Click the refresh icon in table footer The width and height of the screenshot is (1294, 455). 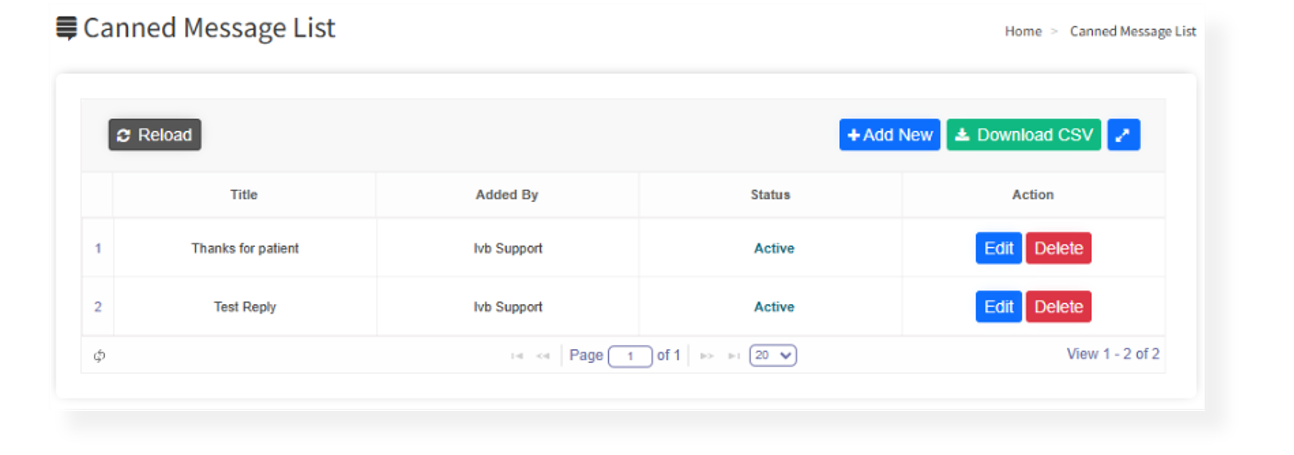[x=99, y=356]
